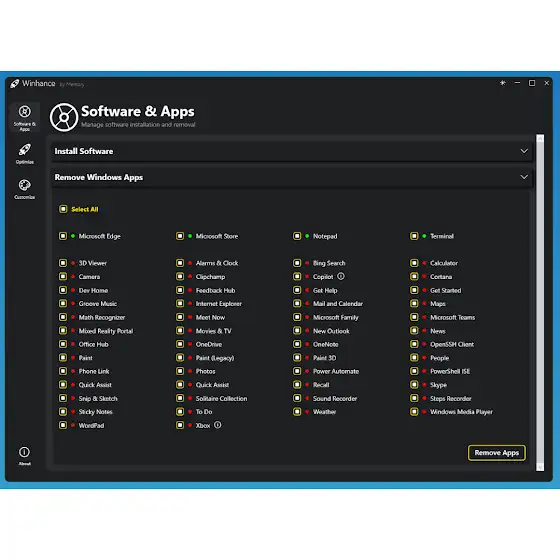The width and height of the screenshot is (560, 560).
Task: Click the Mail and Calendar label
Action: tap(338, 304)
